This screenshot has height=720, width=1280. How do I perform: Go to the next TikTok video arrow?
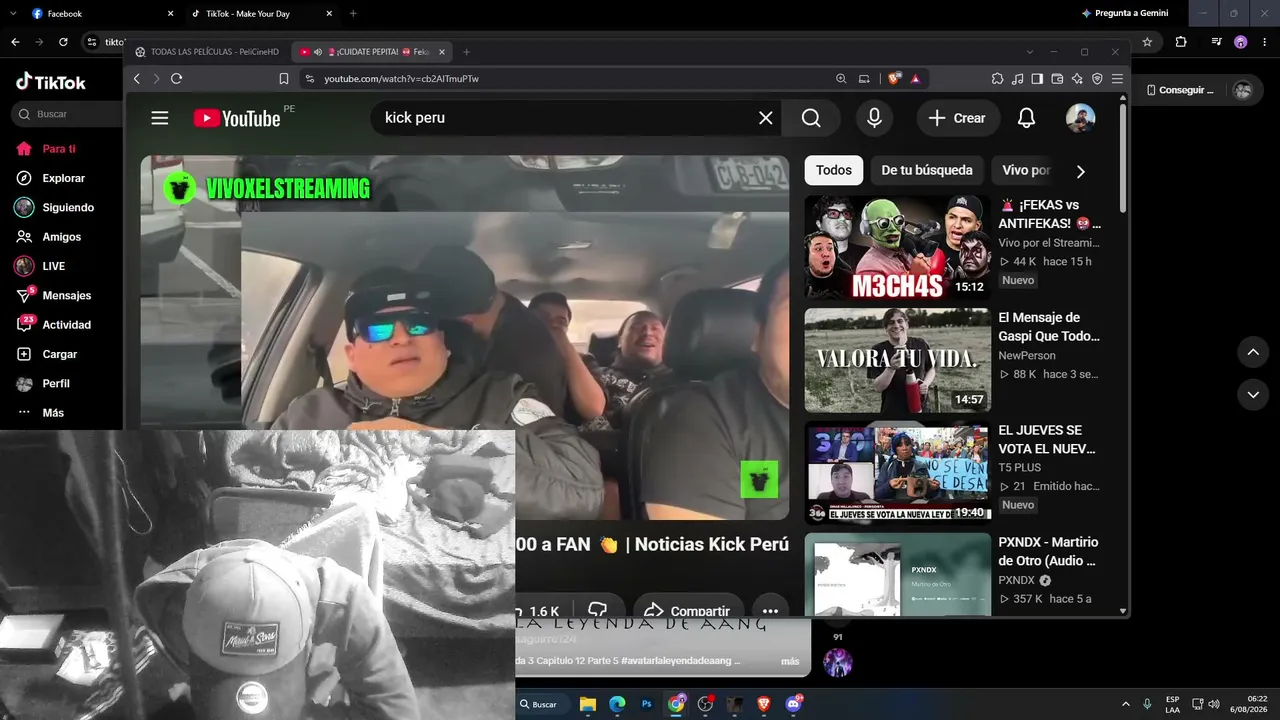click(x=1253, y=395)
